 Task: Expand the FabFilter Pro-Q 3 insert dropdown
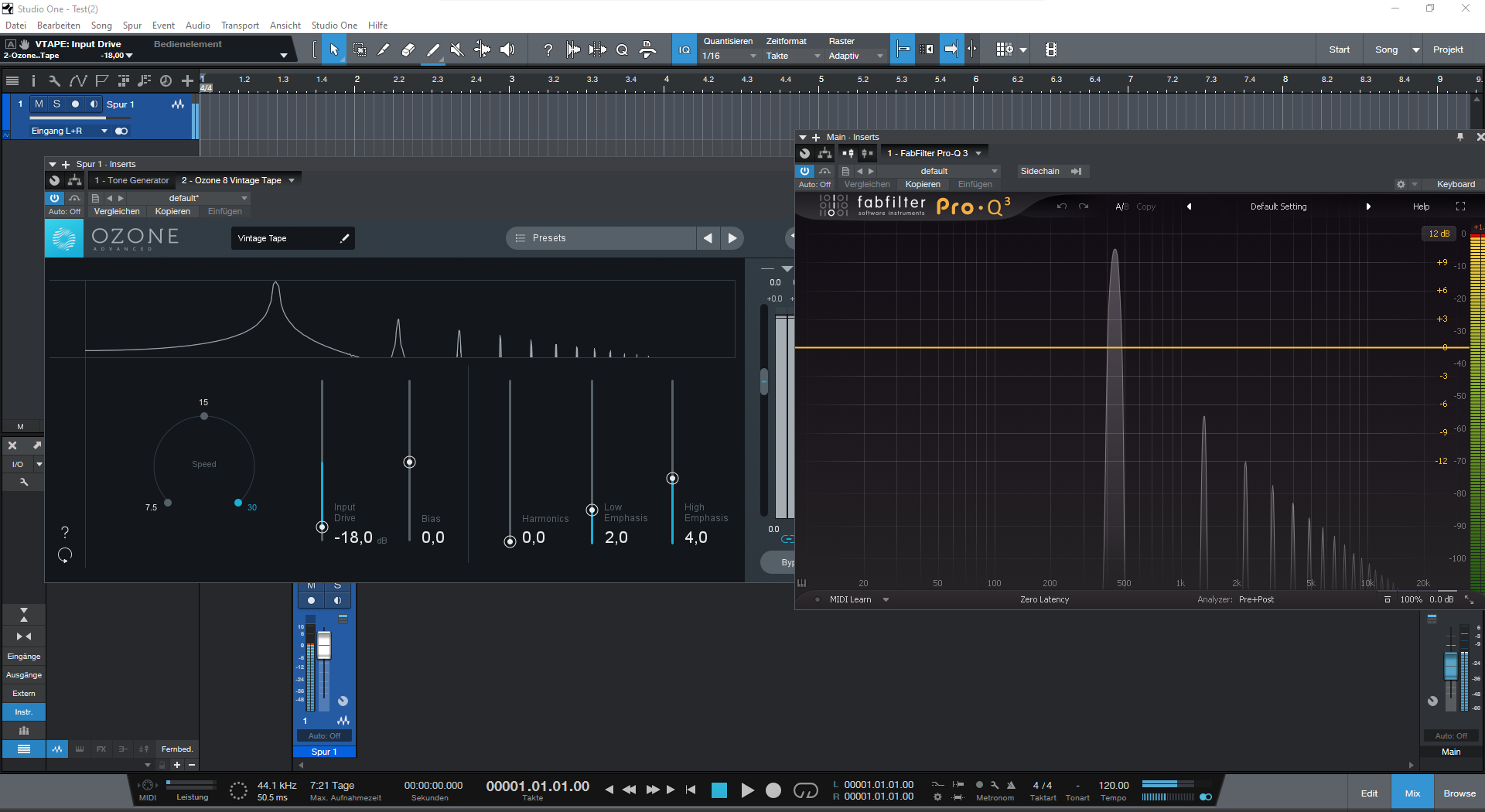tap(978, 153)
